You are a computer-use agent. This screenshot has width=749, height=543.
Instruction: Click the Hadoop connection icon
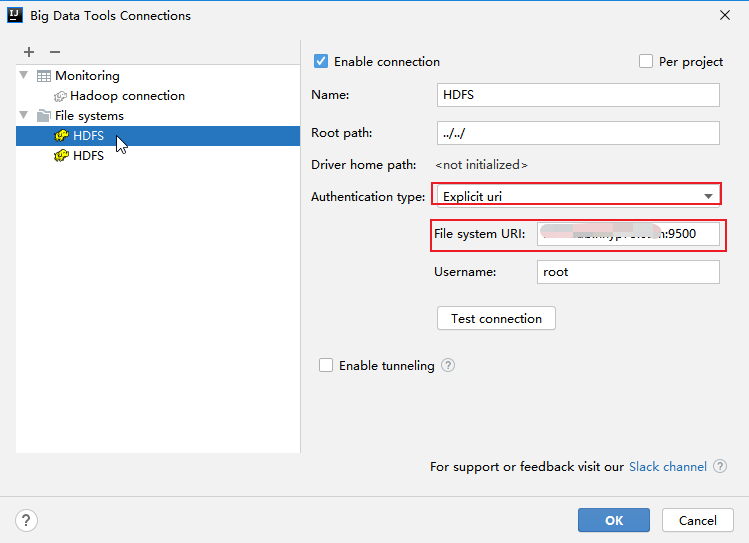(x=60, y=96)
